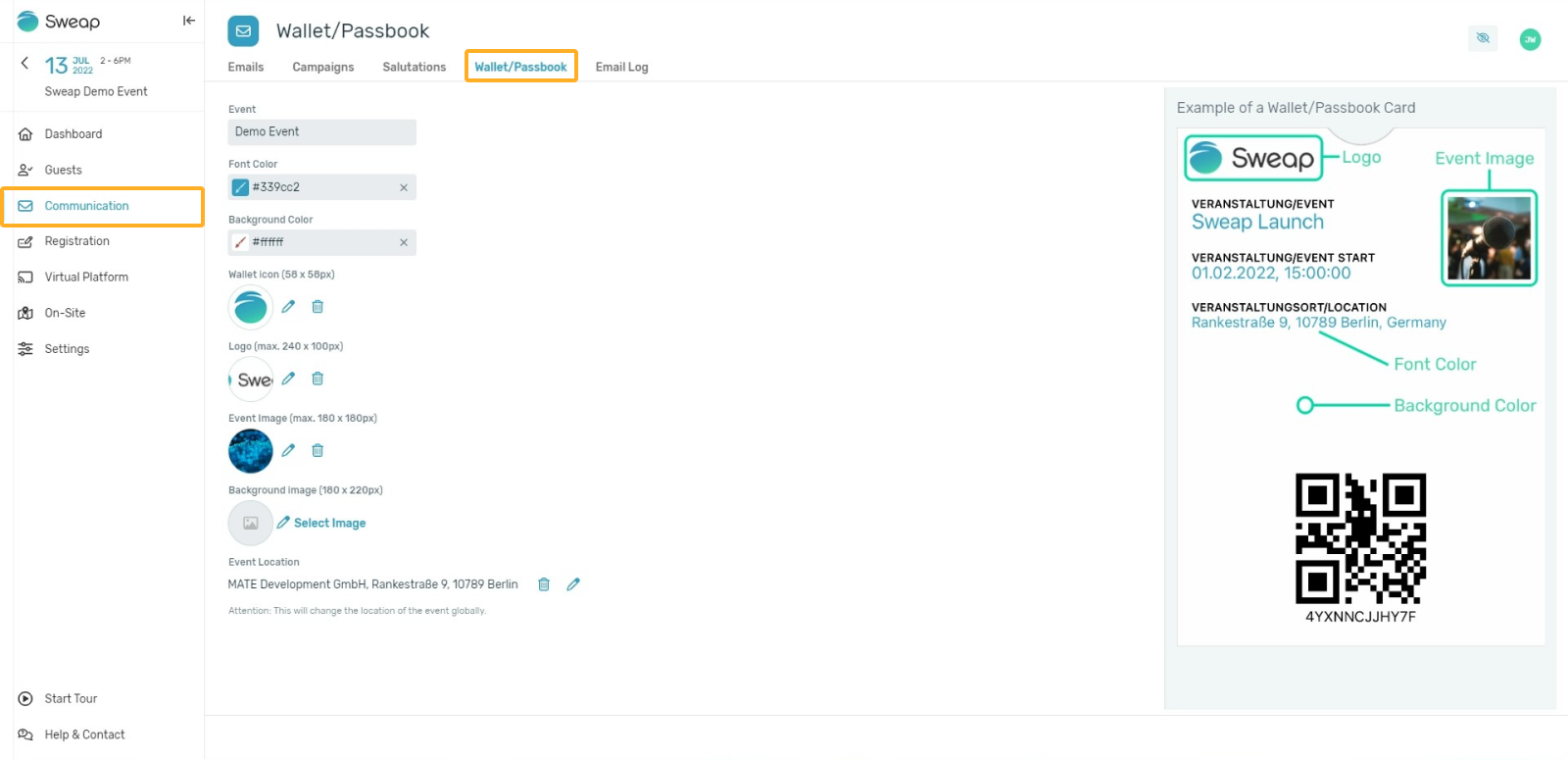Open the On-Site section

(65, 313)
